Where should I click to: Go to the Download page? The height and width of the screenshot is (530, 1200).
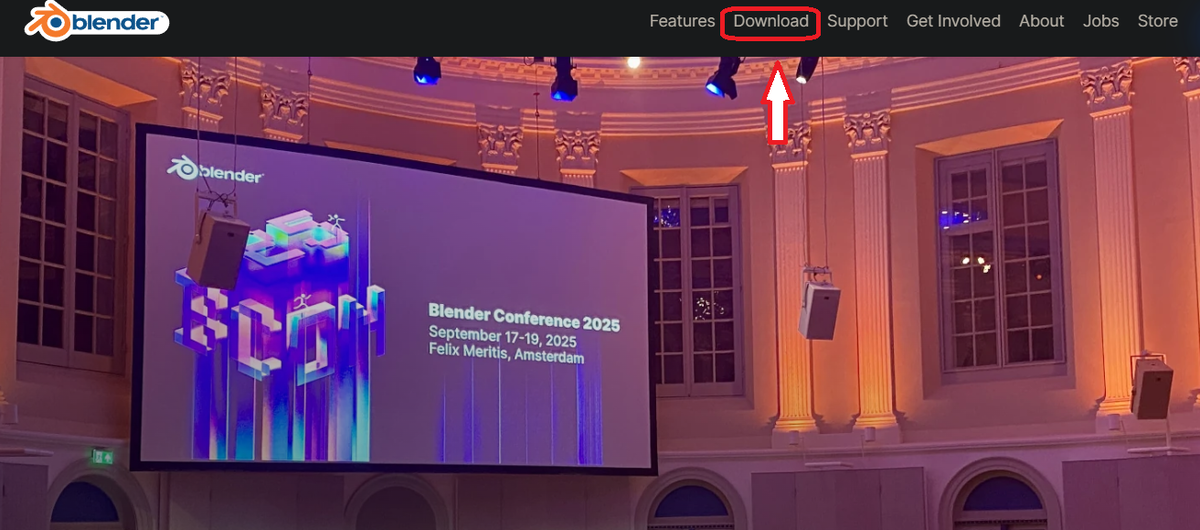771,21
